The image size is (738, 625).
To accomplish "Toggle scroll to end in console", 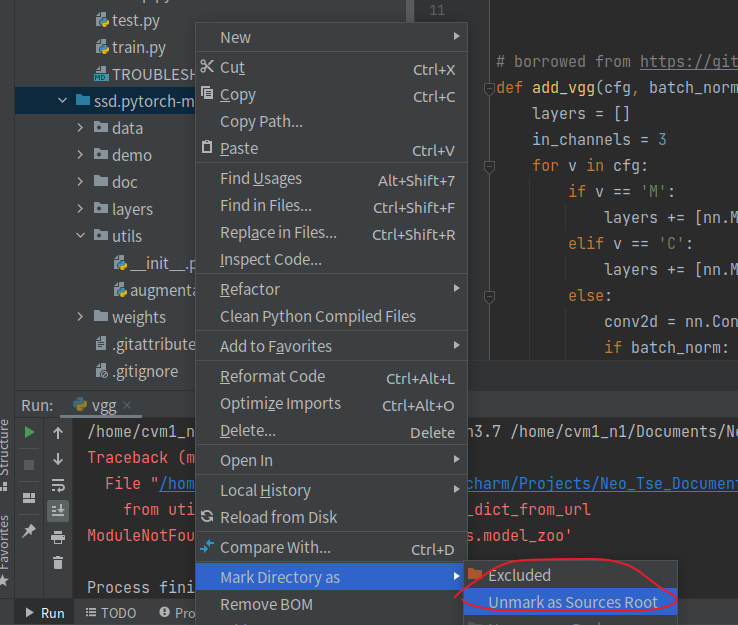I will tap(58, 511).
